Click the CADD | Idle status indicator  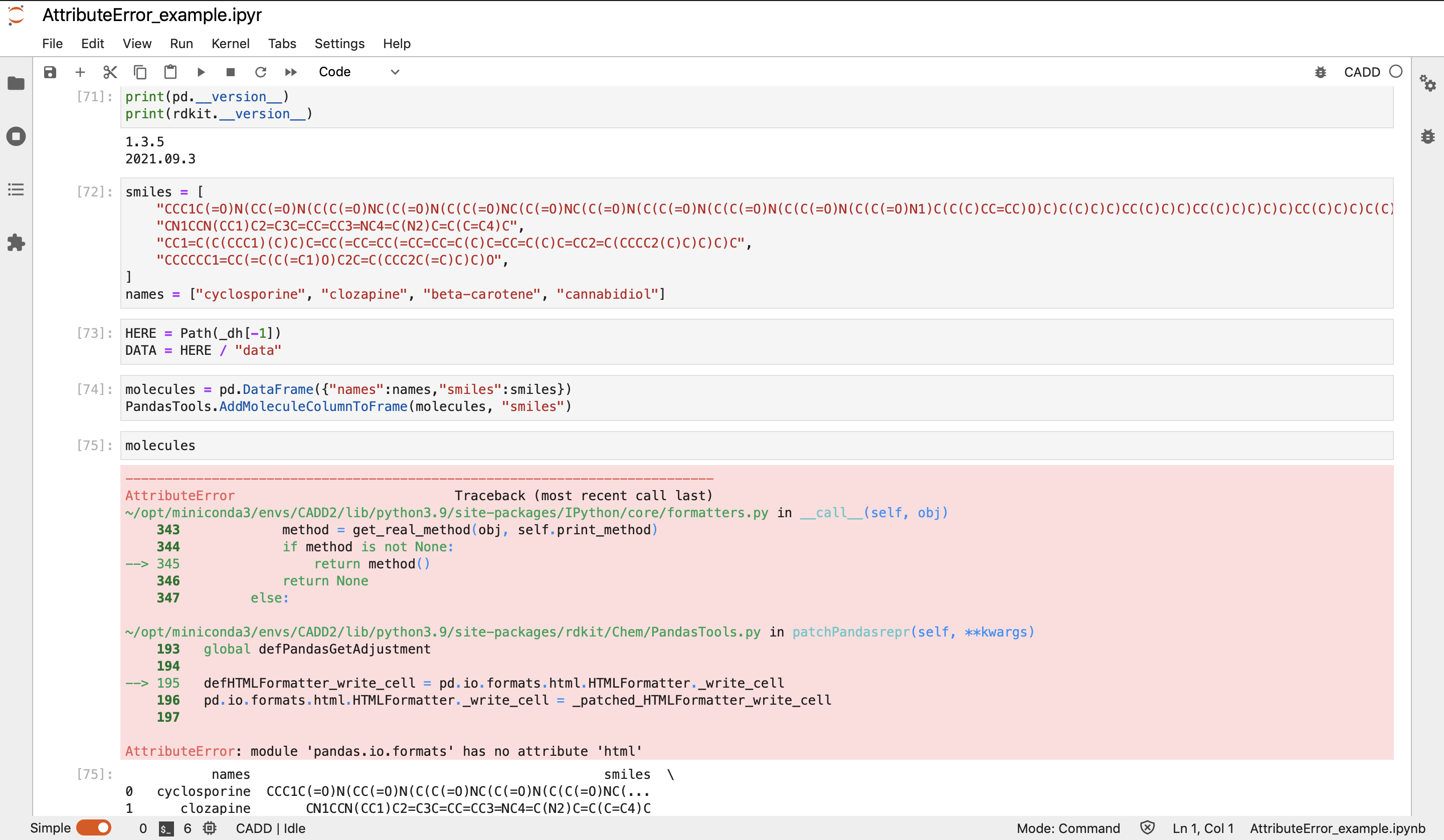pyautogui.click(x=269, y=828)
